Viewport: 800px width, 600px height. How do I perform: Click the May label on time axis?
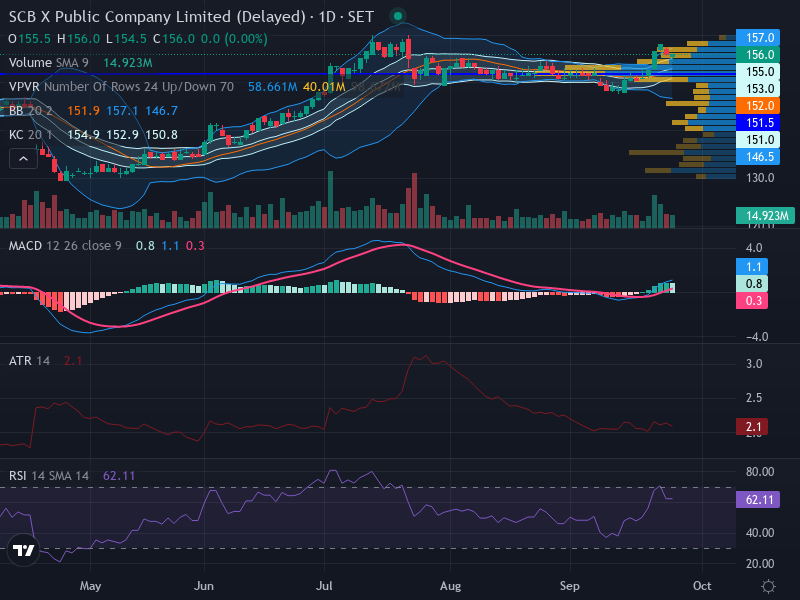click(90, 586)
